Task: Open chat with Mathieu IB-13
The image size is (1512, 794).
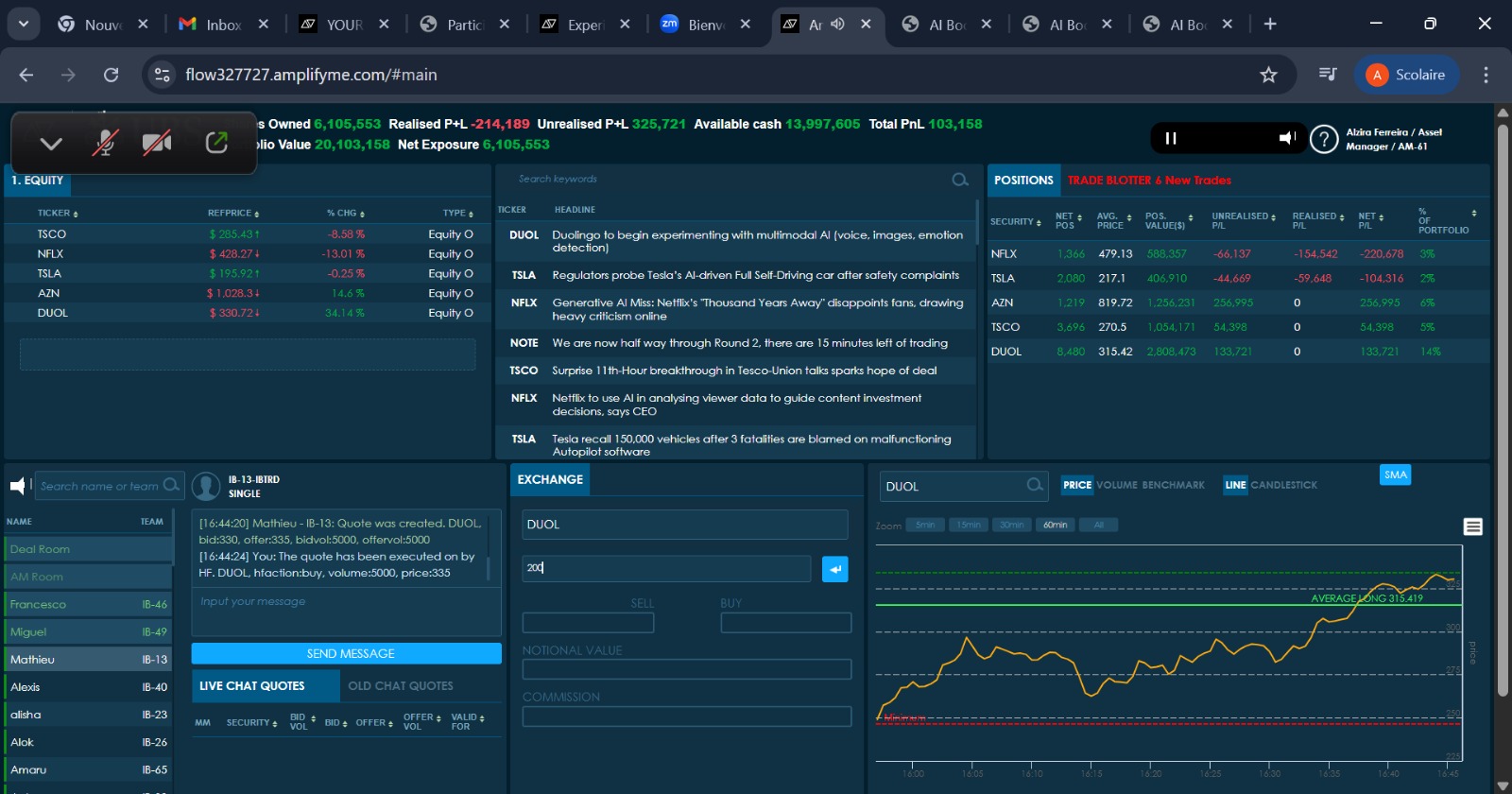Action: pyautogui.click(x=88, y=660)
